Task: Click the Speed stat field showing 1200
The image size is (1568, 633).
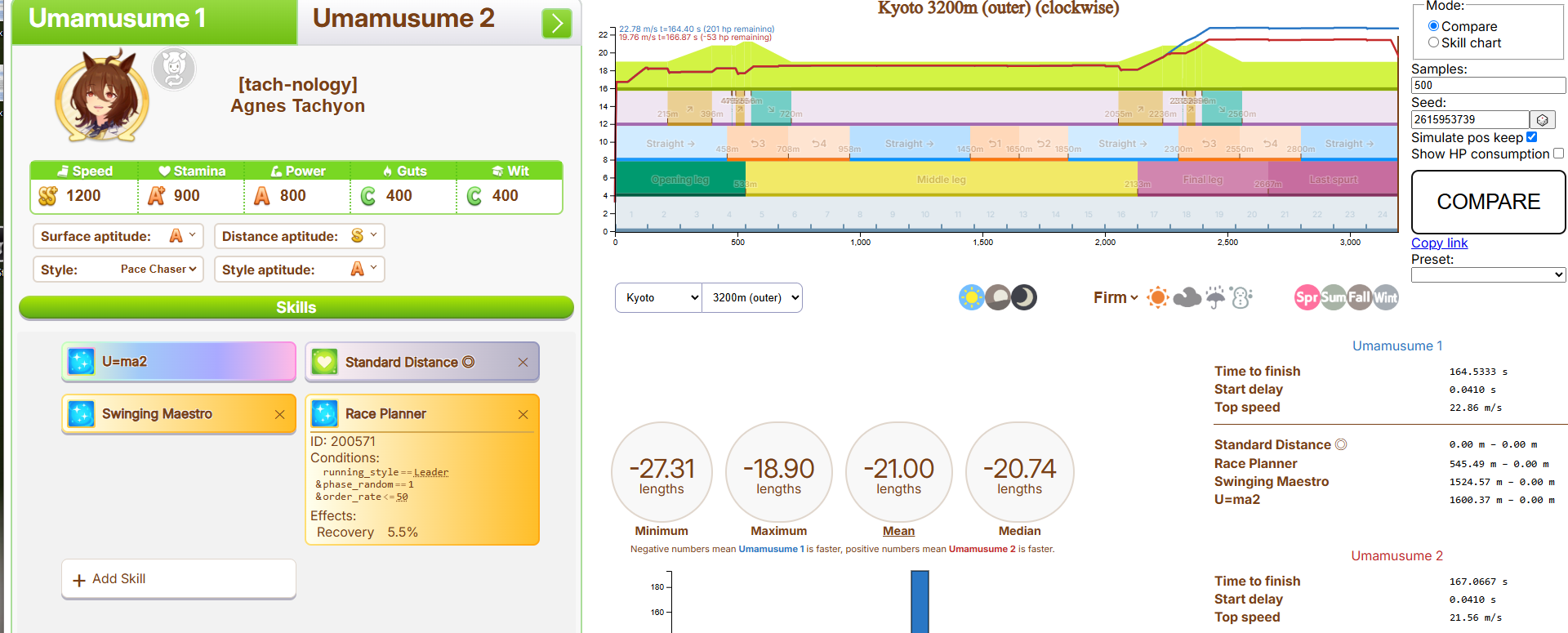Action: [x=84, y=196]
